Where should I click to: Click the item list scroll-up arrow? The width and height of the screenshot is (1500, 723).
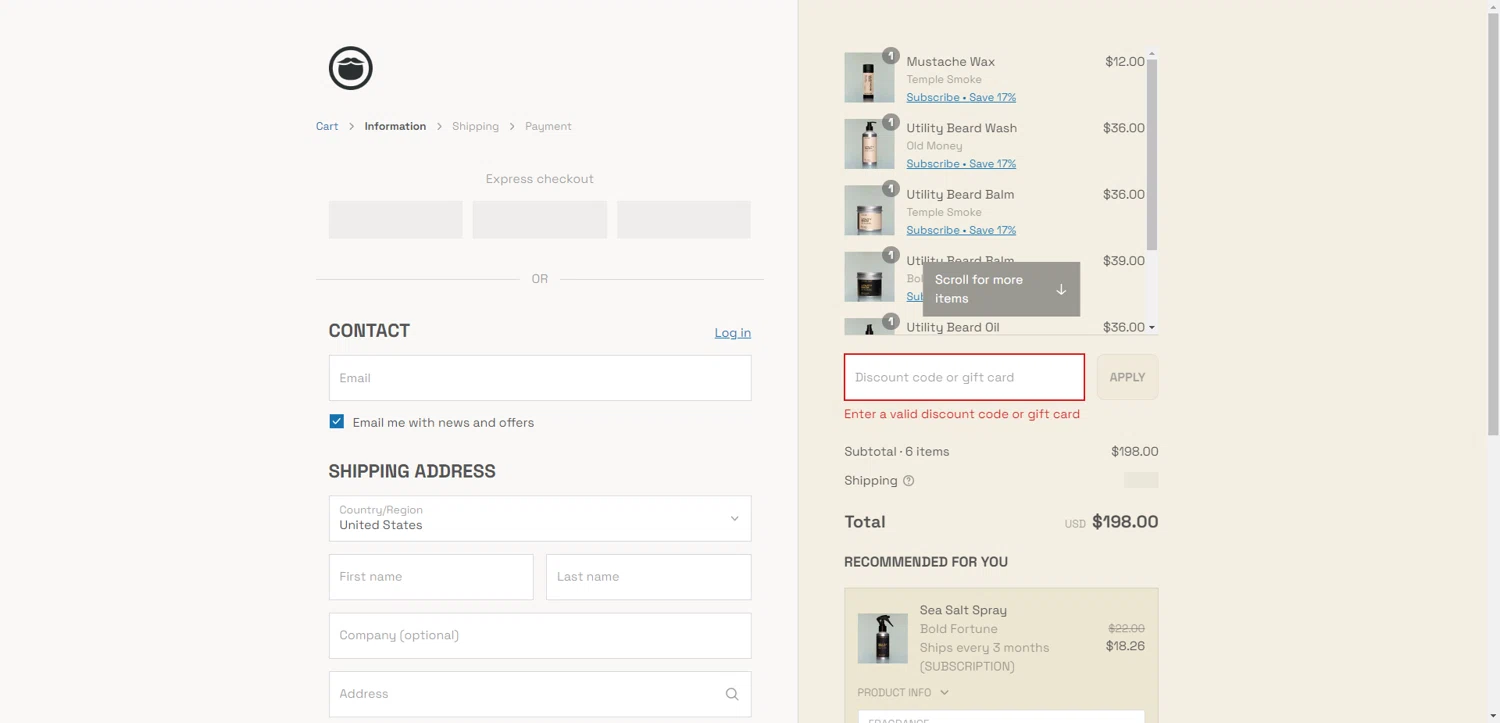pos(1152,54)
